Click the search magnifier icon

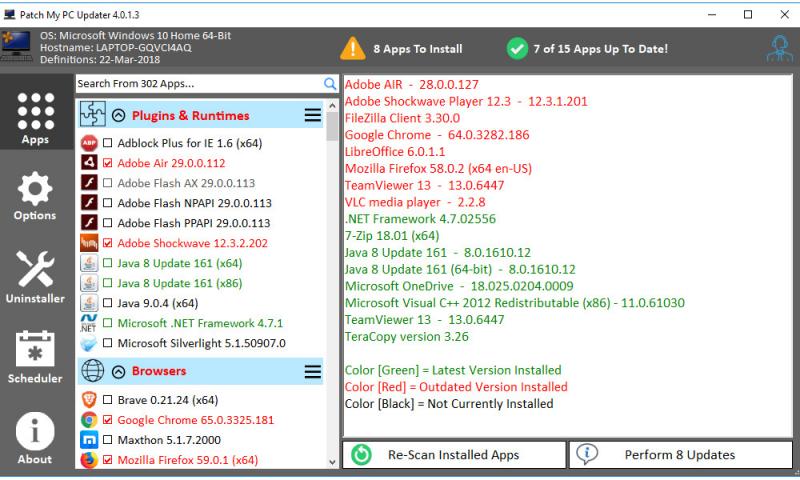330,84
